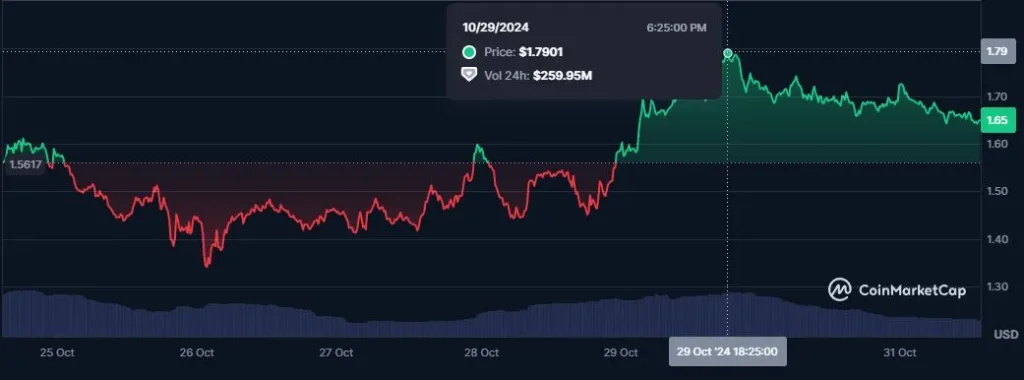This screenshot has height=380, width=1024.
Task: Click the 1.50 price axis label
Action: point(997,191)
